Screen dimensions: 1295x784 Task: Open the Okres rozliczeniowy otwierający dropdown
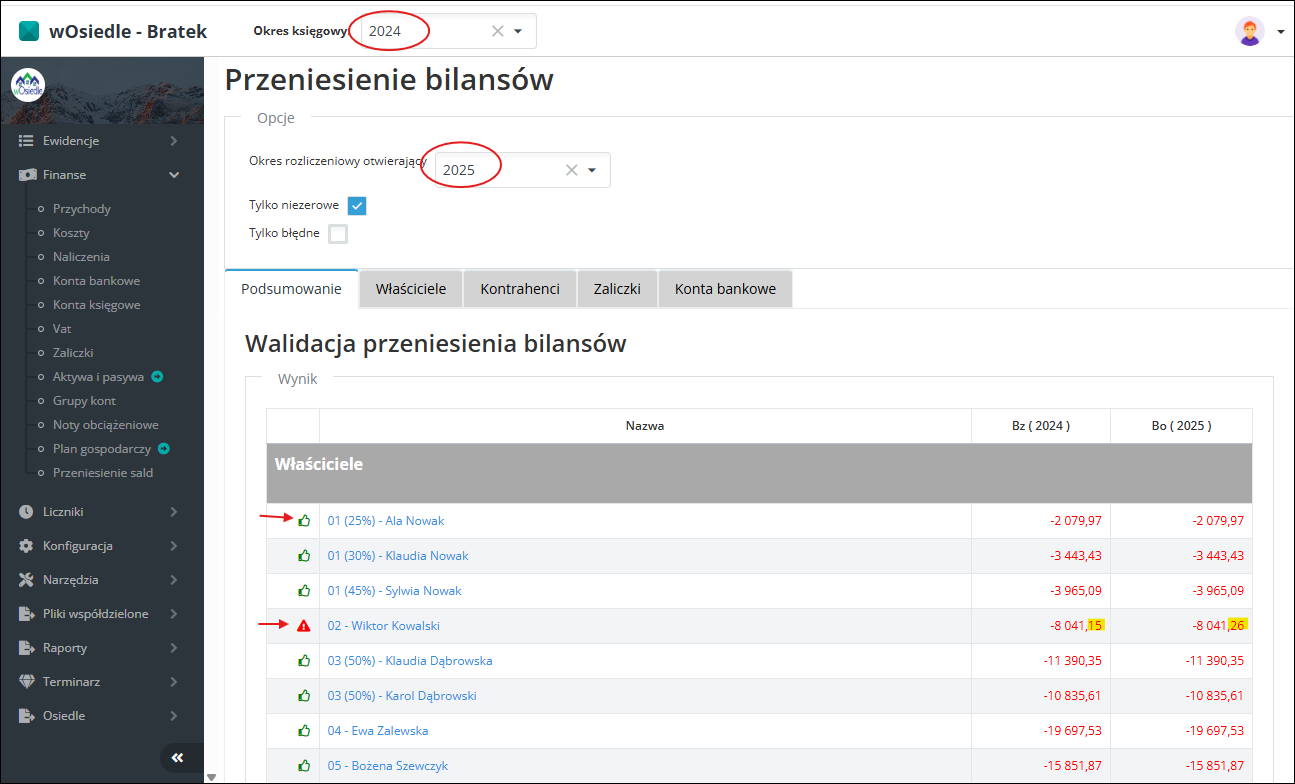click(x=592, y=170)
